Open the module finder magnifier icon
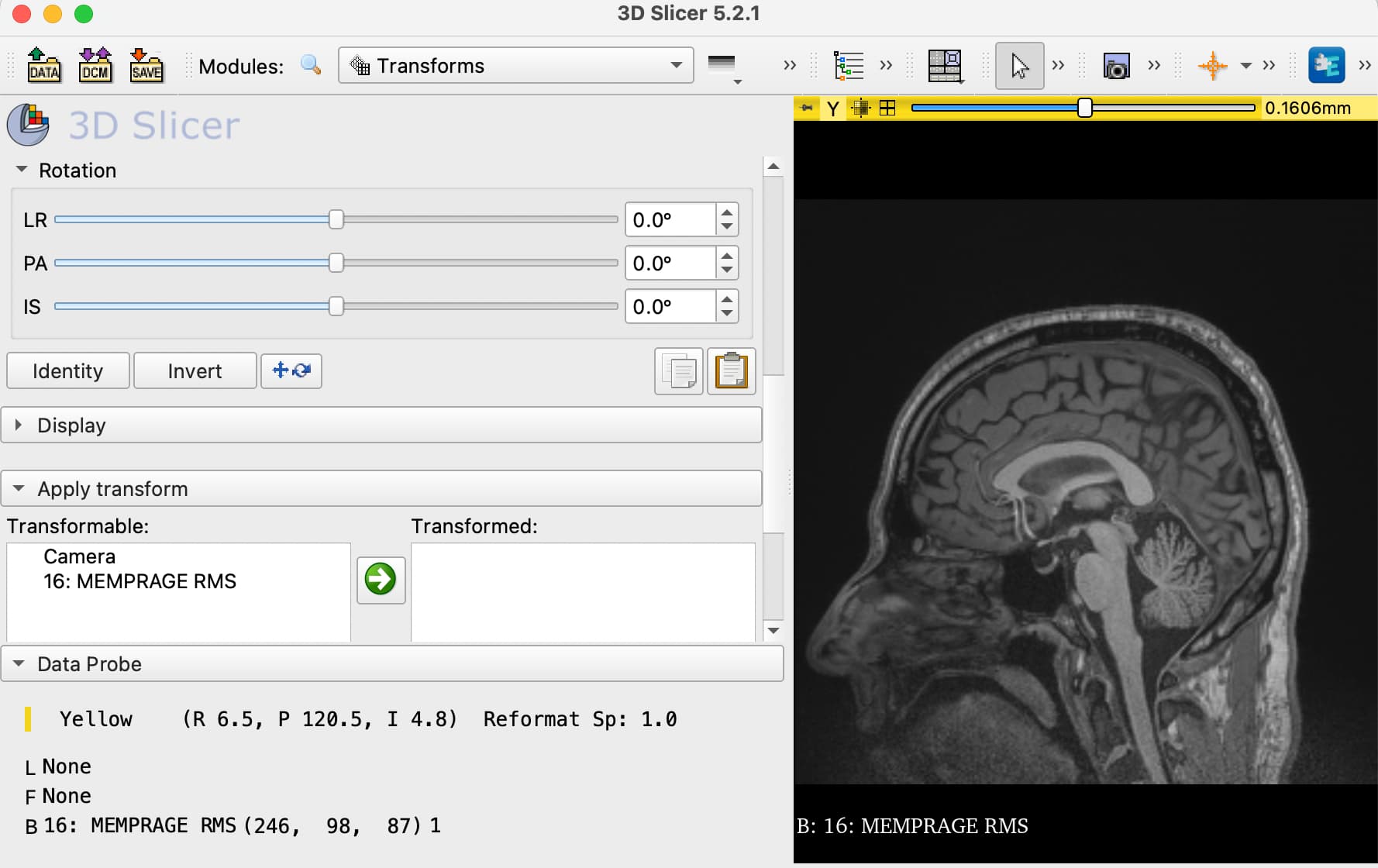This screenshot has width=1378, height=868. pos(312,65)
